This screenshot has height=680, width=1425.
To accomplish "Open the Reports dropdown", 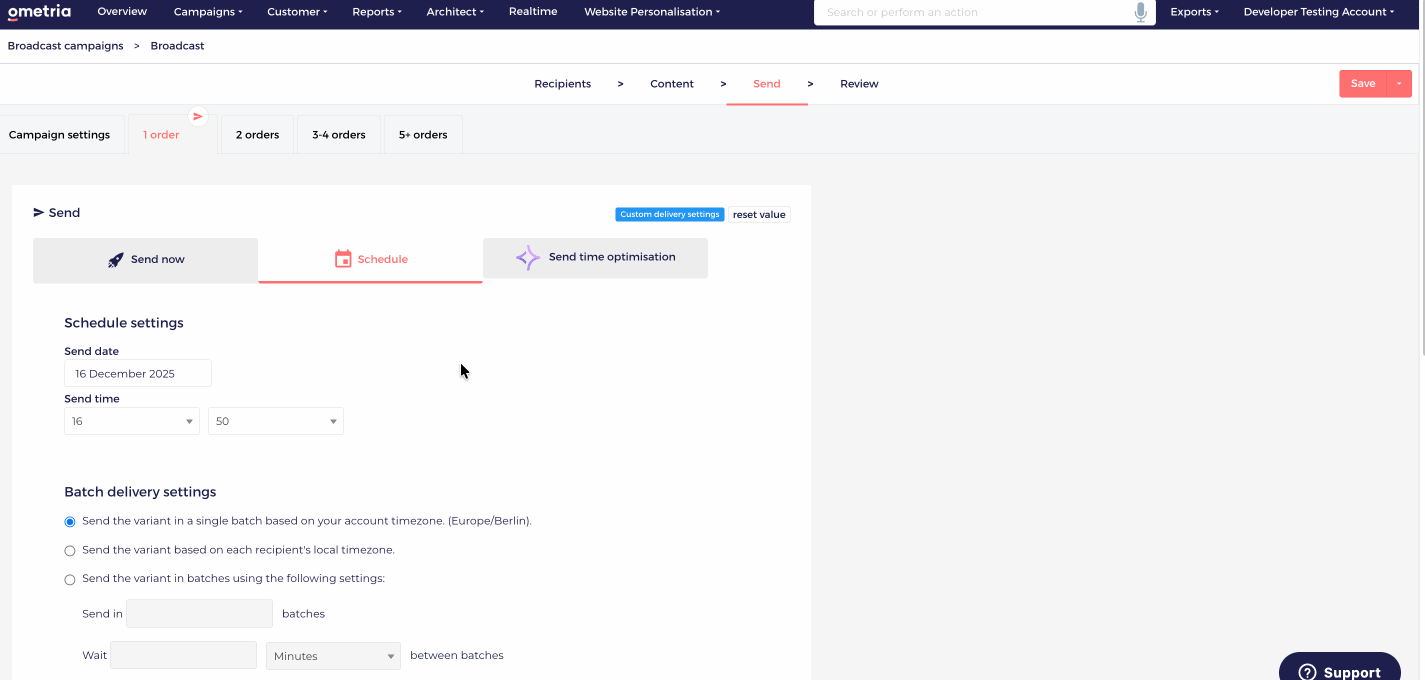I will 377,12.
